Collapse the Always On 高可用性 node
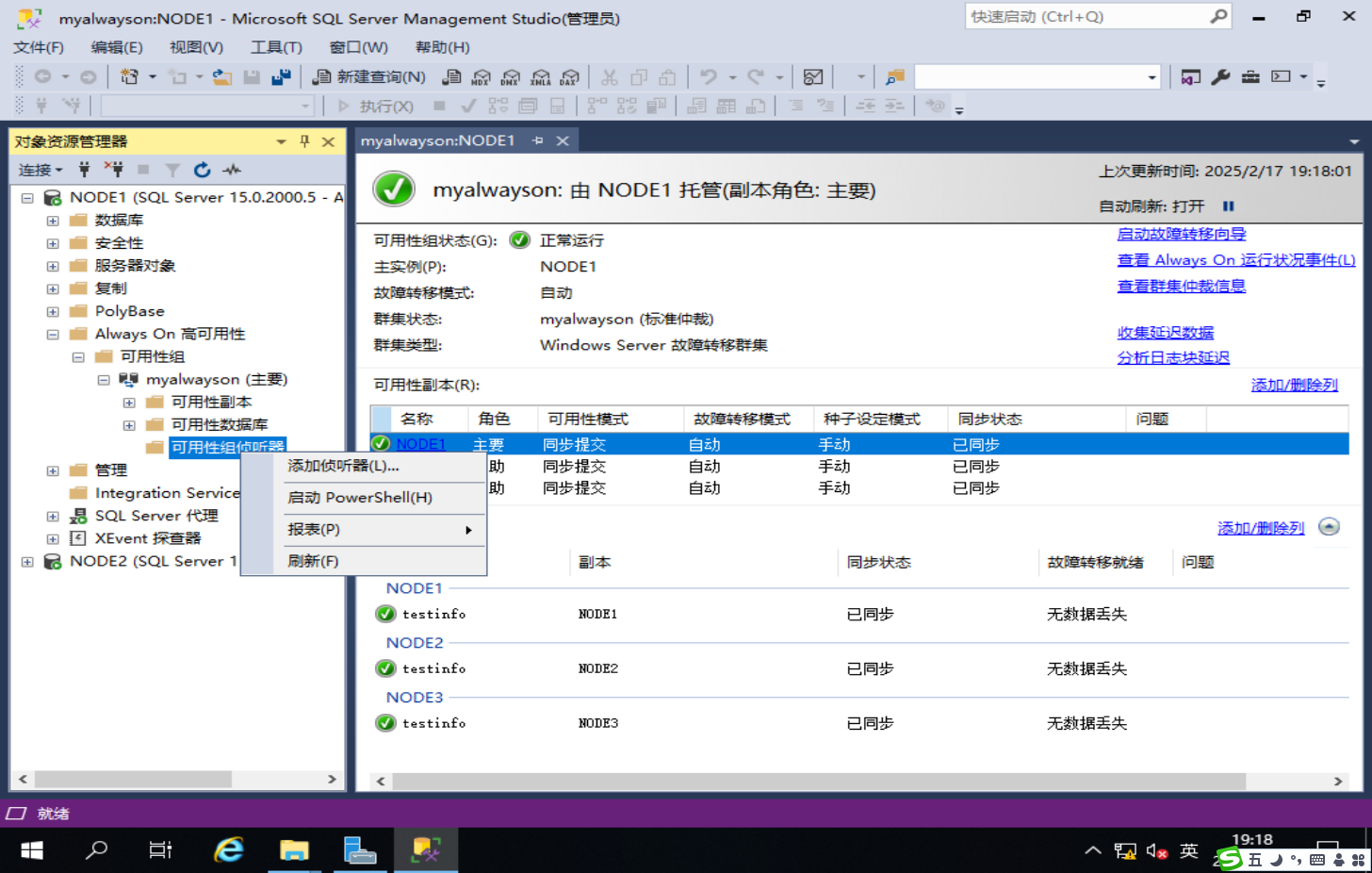This screenshot has height=873, width=1372. [x=53, y=334]
